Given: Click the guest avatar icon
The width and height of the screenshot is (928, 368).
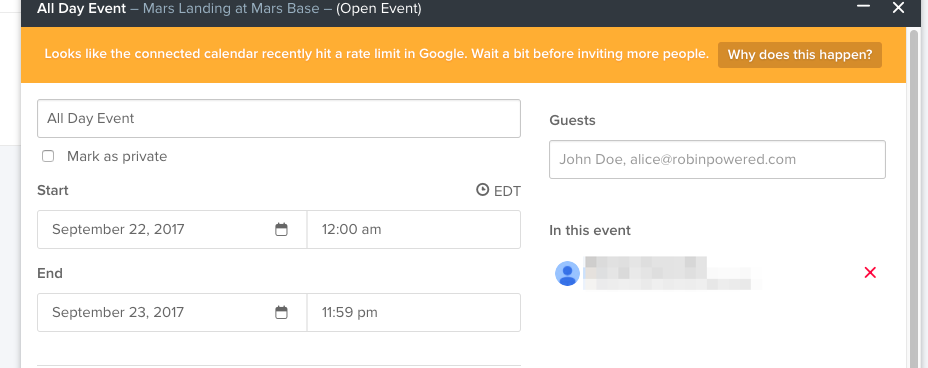Looking at the screenshot, I should tap(567, 273).
